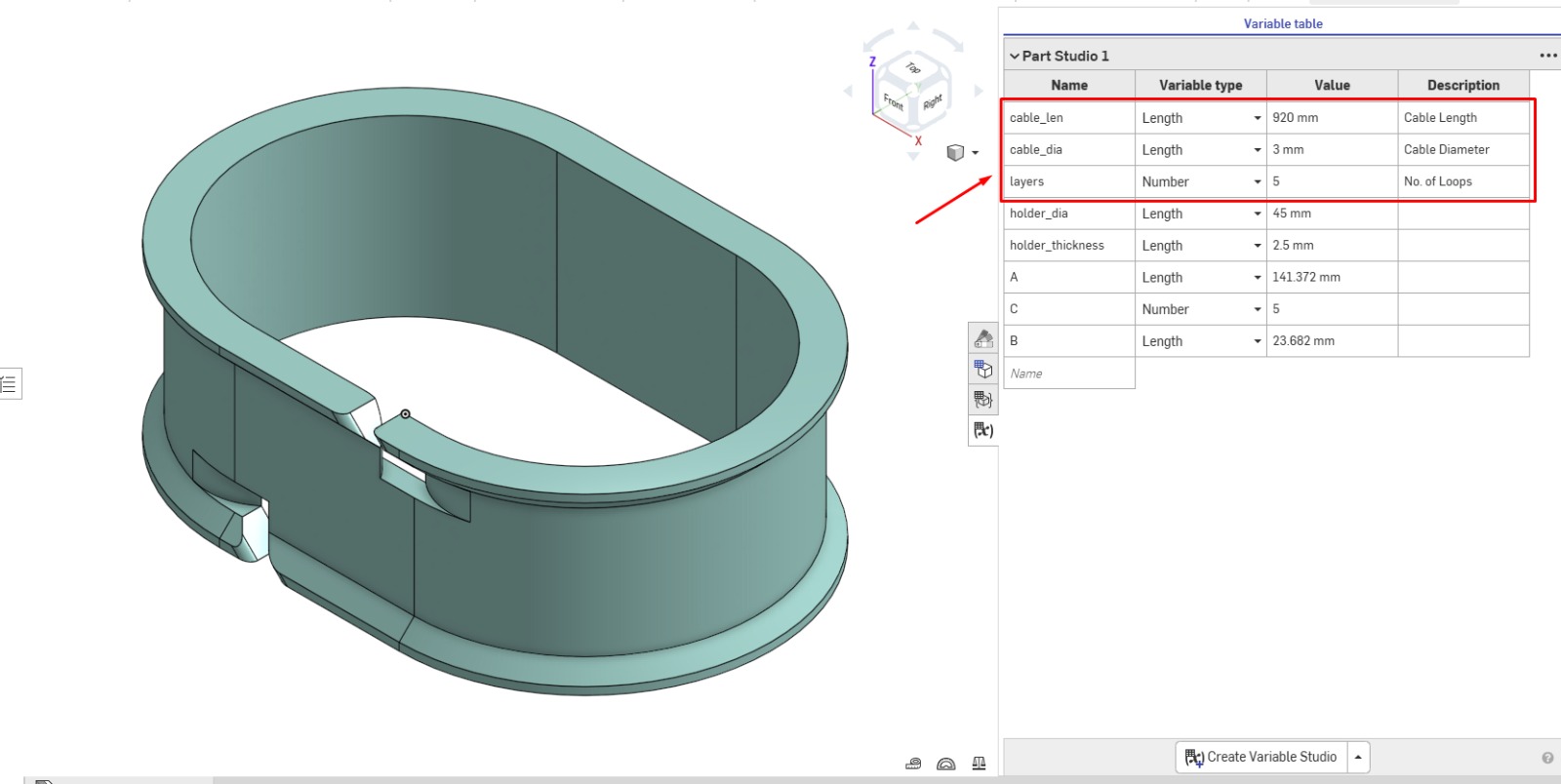This screenshot has width=1561, height=784.
Task: Select the holder_dia name cell
Action: click(1069, 214)
